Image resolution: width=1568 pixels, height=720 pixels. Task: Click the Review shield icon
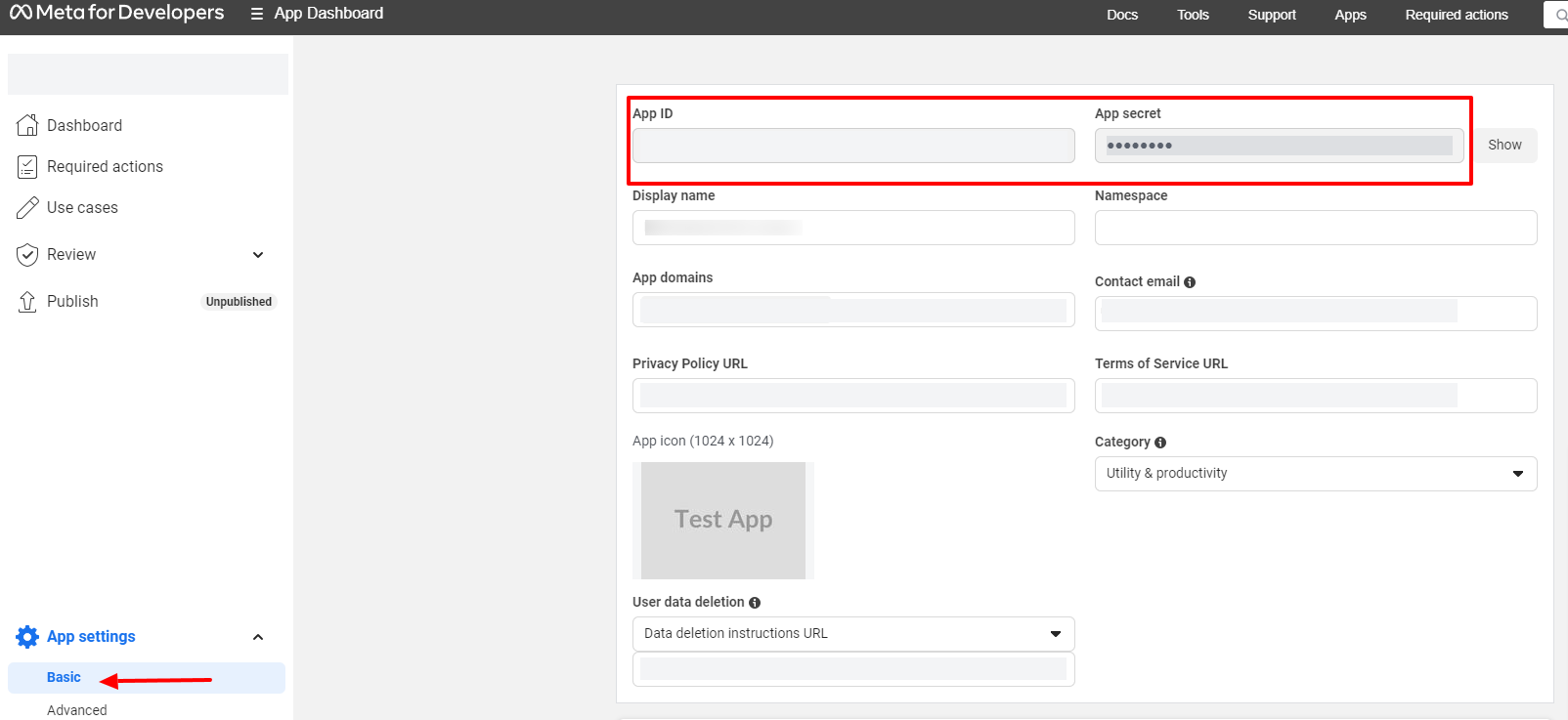pos(27,255)
